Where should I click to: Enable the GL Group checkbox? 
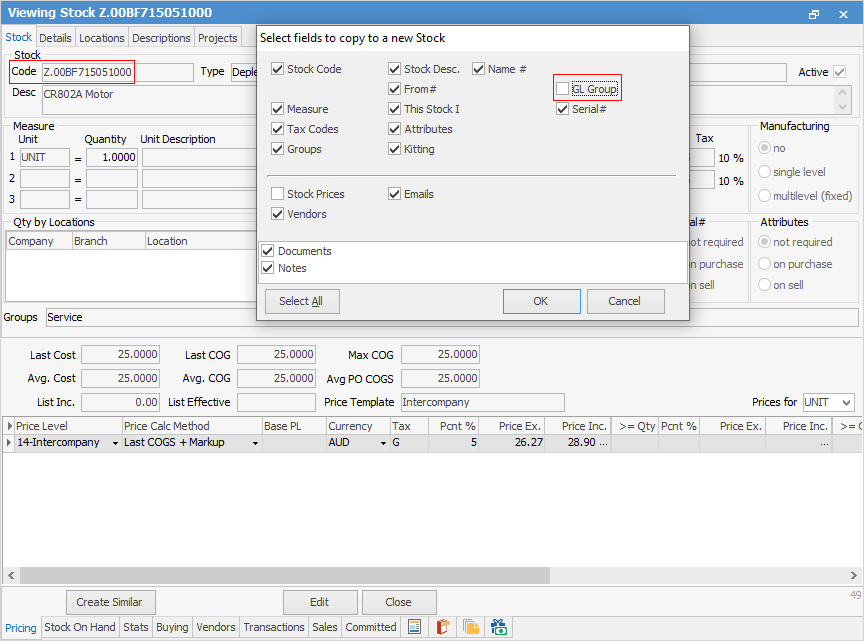(563, 89)
